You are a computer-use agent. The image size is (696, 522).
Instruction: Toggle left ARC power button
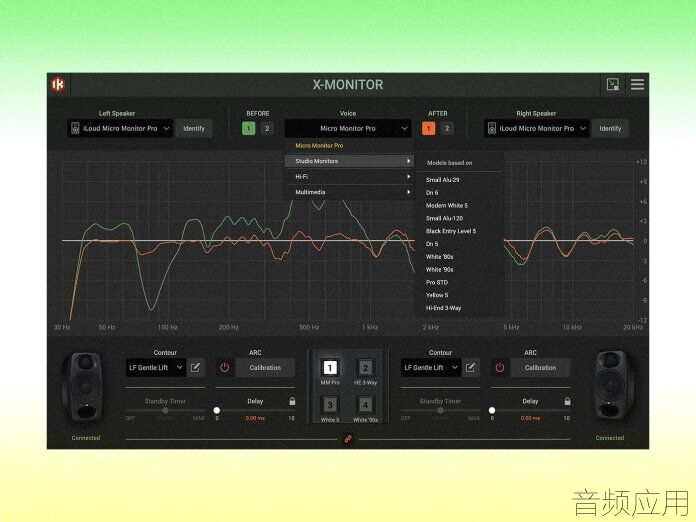[225, 368]
